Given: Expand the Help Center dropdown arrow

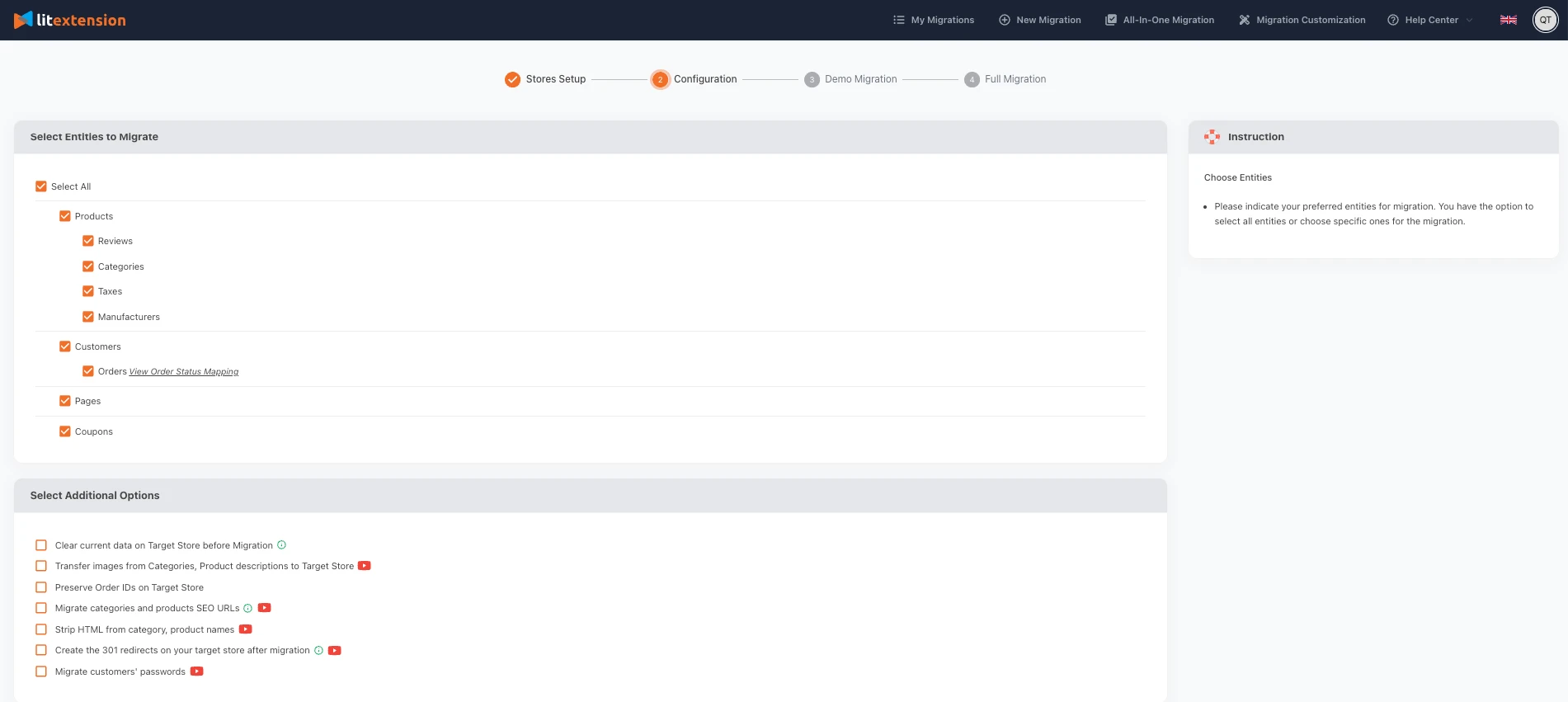Looking at the screenshot, I should 1469,20.
